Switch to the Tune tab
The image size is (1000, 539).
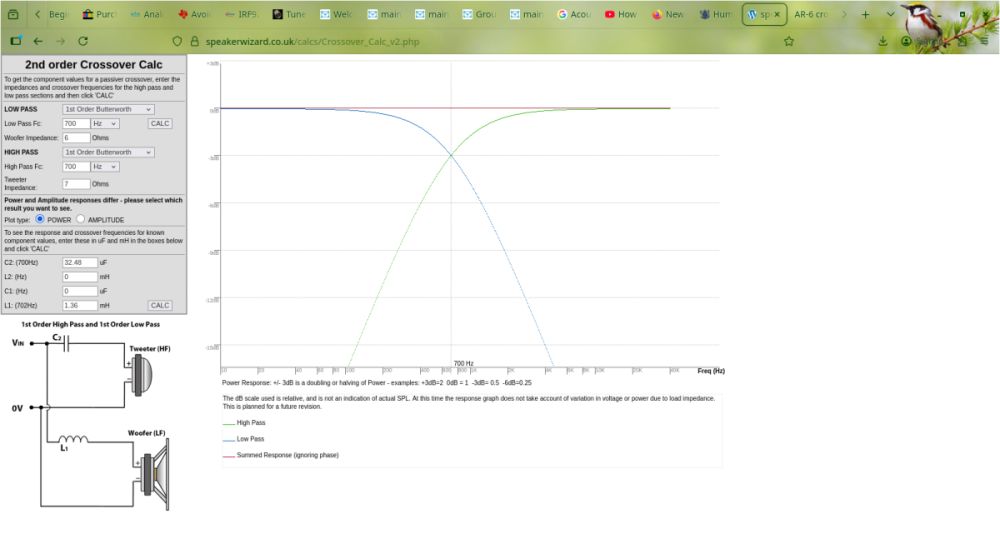(x=290, y=14)
